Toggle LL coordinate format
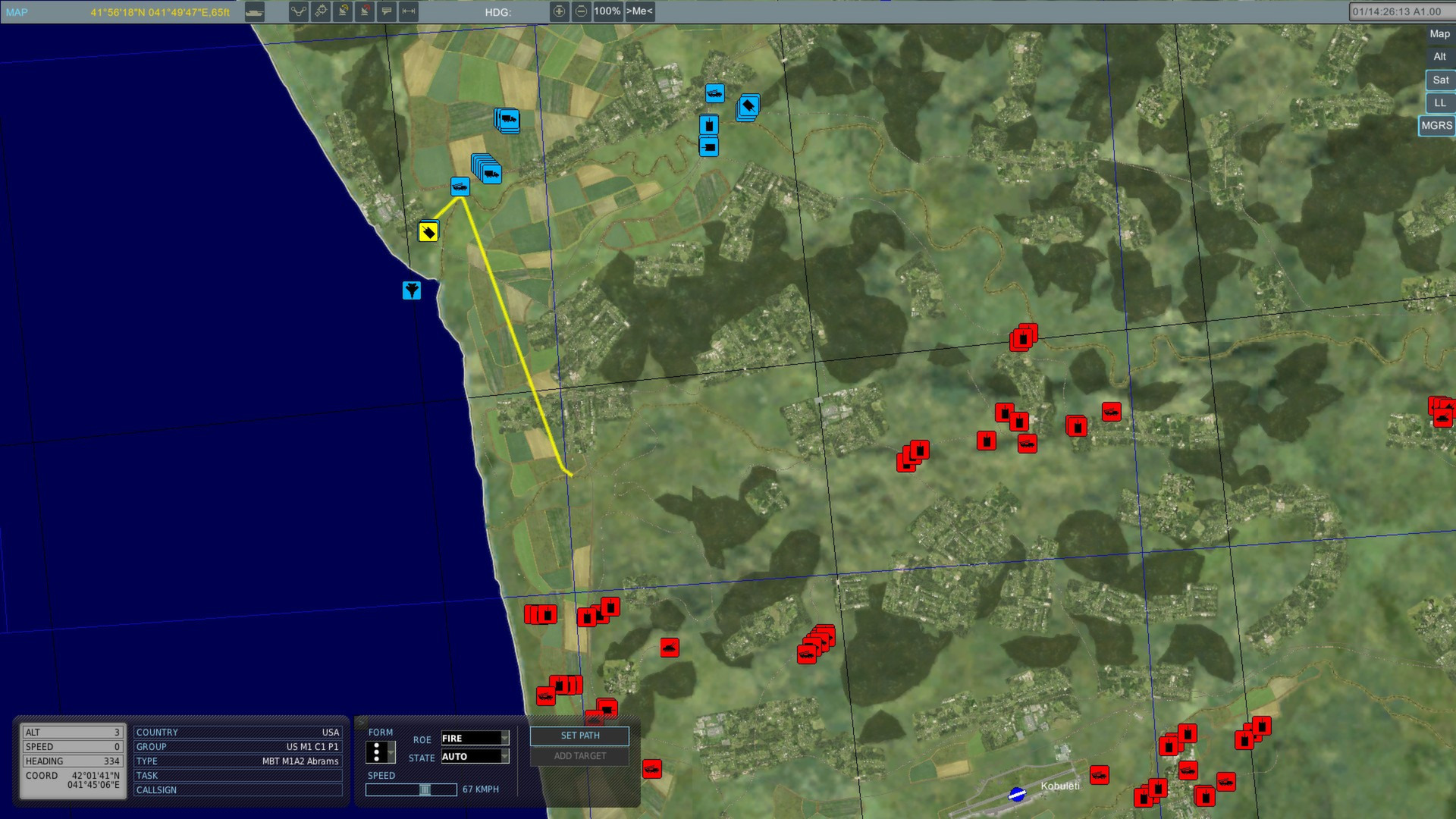 click(x=1439, y=102)
